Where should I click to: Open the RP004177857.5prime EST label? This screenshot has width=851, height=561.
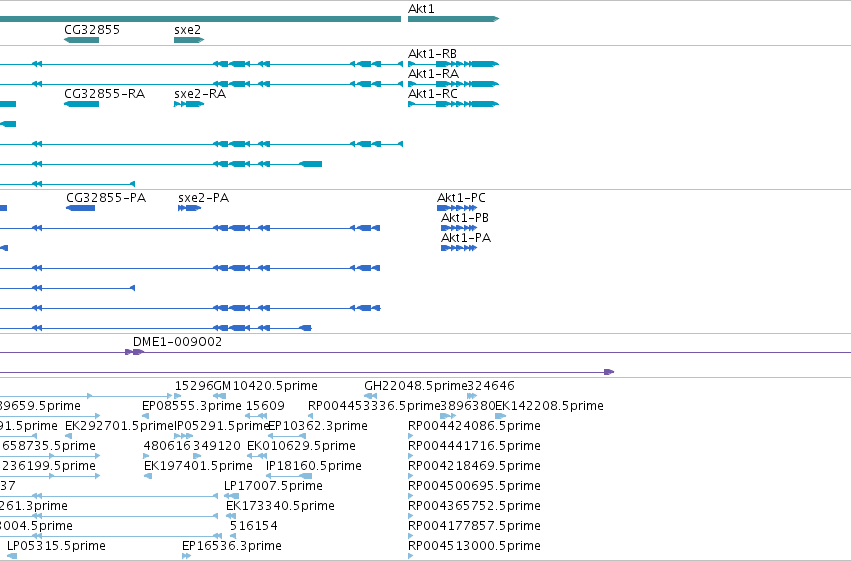474,526
